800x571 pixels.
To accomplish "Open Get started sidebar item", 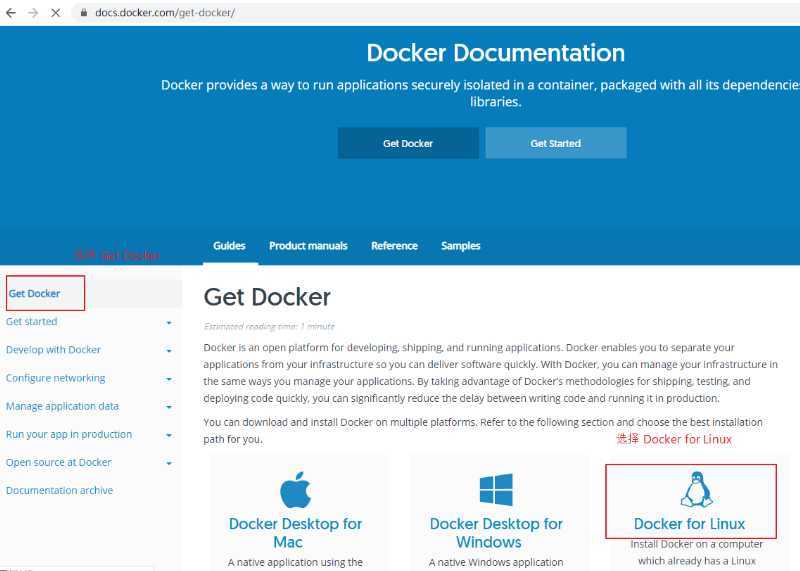I will [x=32, y=321].
